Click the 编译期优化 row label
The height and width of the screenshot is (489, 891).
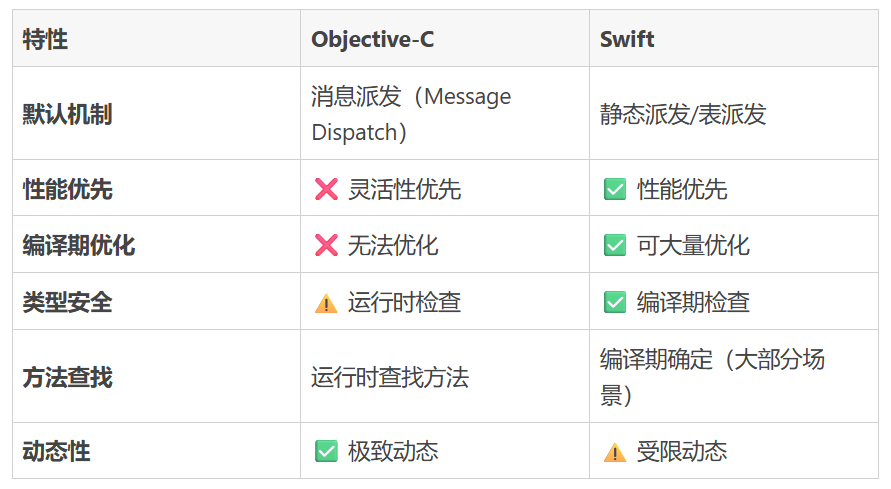pyautogui.click(x=78, y=245)
